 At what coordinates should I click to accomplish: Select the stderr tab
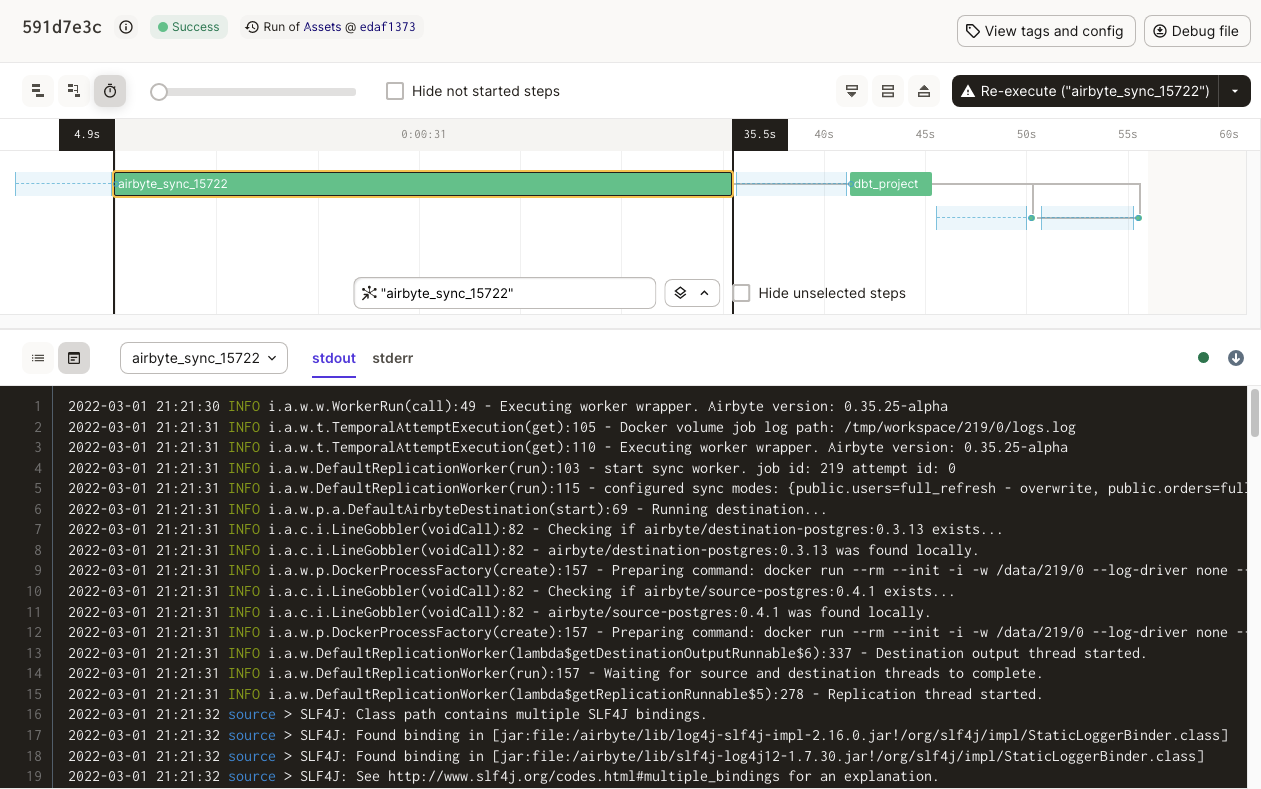[393, 358]
